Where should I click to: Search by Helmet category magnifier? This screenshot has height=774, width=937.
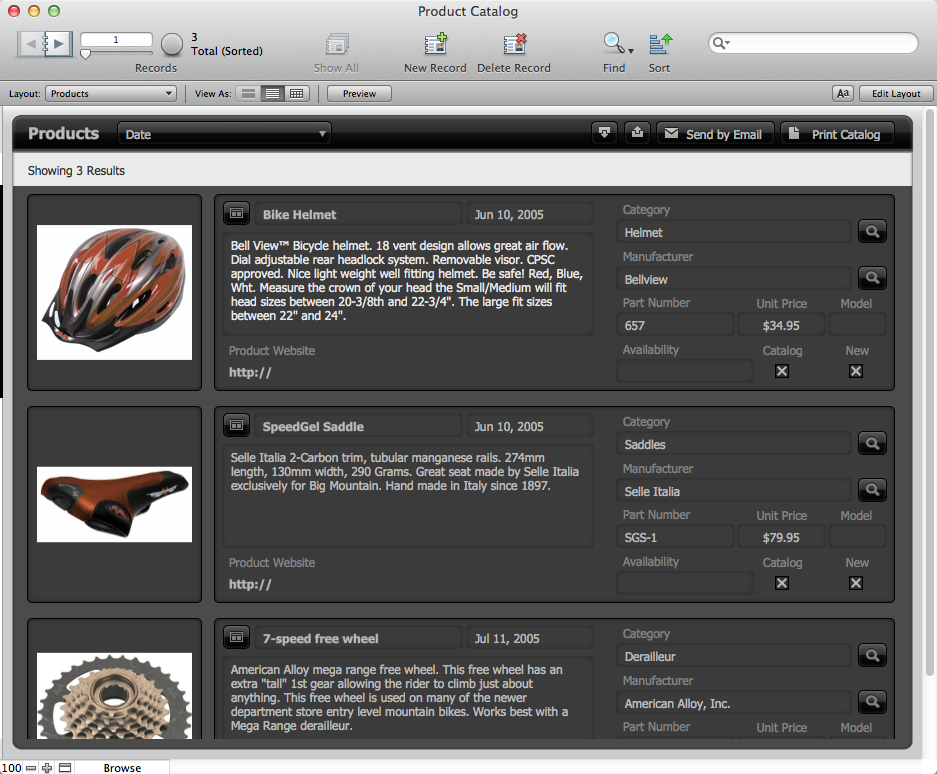coord(872,231)
